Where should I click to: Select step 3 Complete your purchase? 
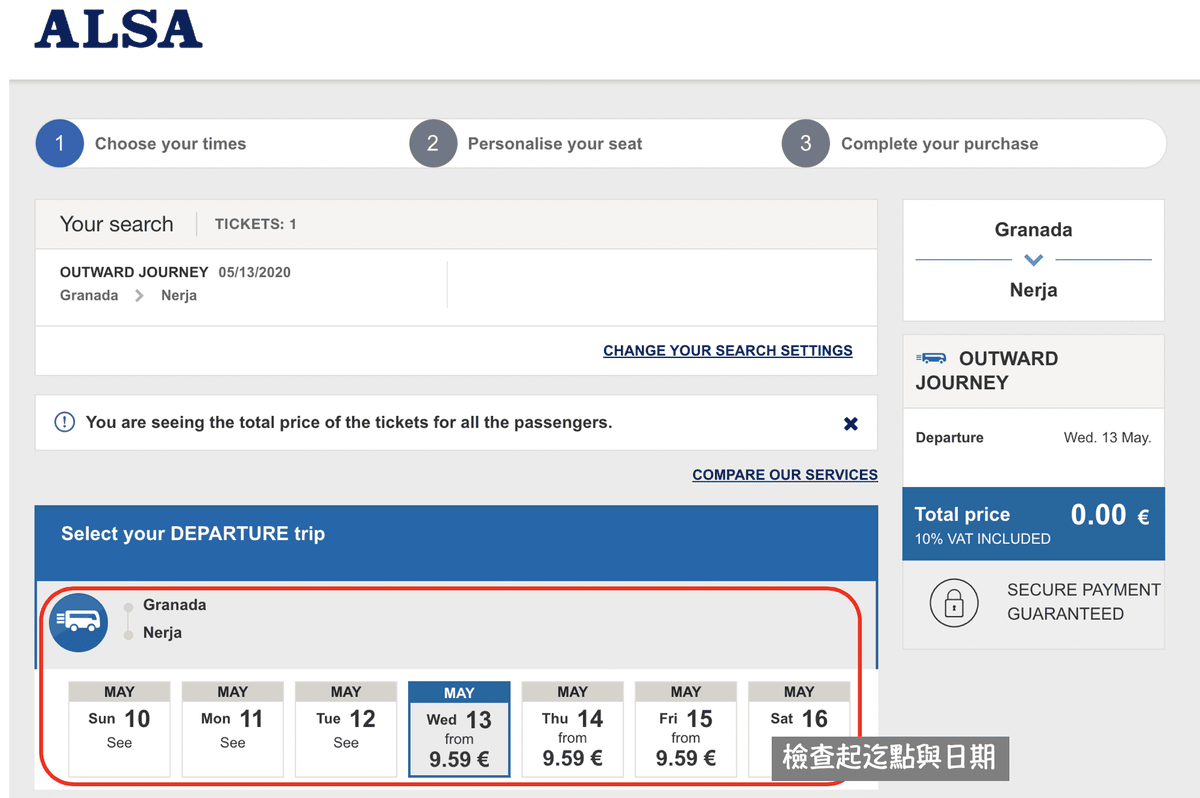(910, 143)
